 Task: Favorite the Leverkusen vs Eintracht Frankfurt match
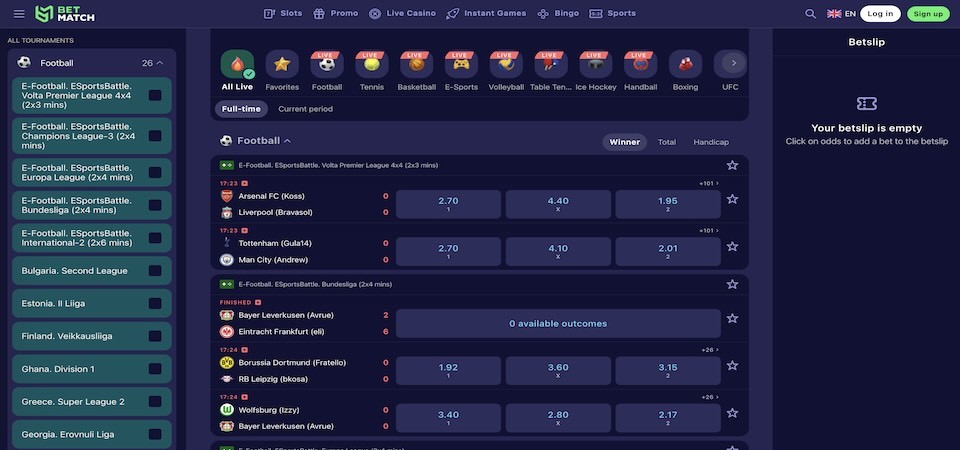click(x=732, y=318)
